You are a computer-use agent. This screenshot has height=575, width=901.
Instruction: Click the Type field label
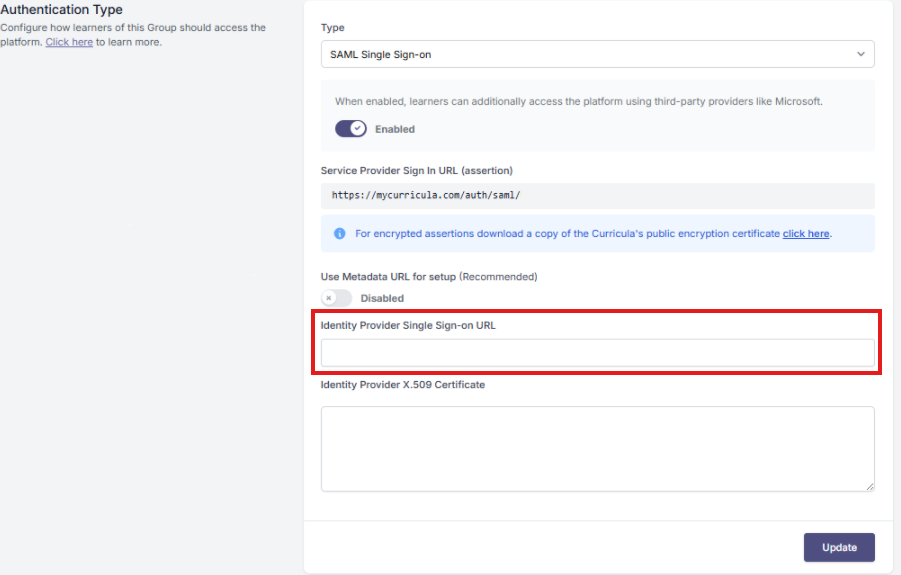(333, 28)
